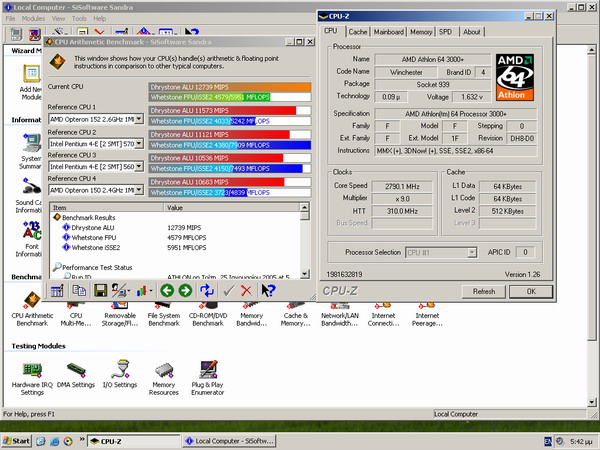Open Memory Resources module
Viewport: 600px width, 450px height.
[164, 378]
